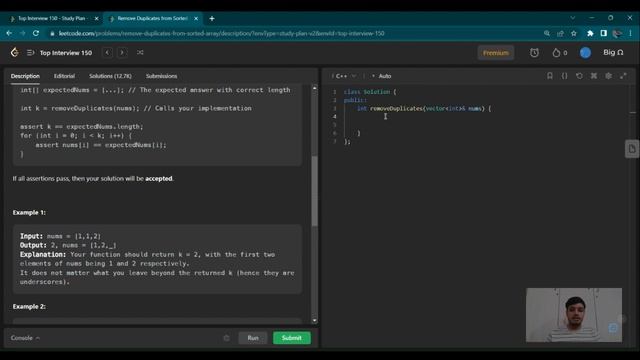This screenshot has height=360, width=640.
Task: Click the webcam video thumbnail
Action: [574, 315]
